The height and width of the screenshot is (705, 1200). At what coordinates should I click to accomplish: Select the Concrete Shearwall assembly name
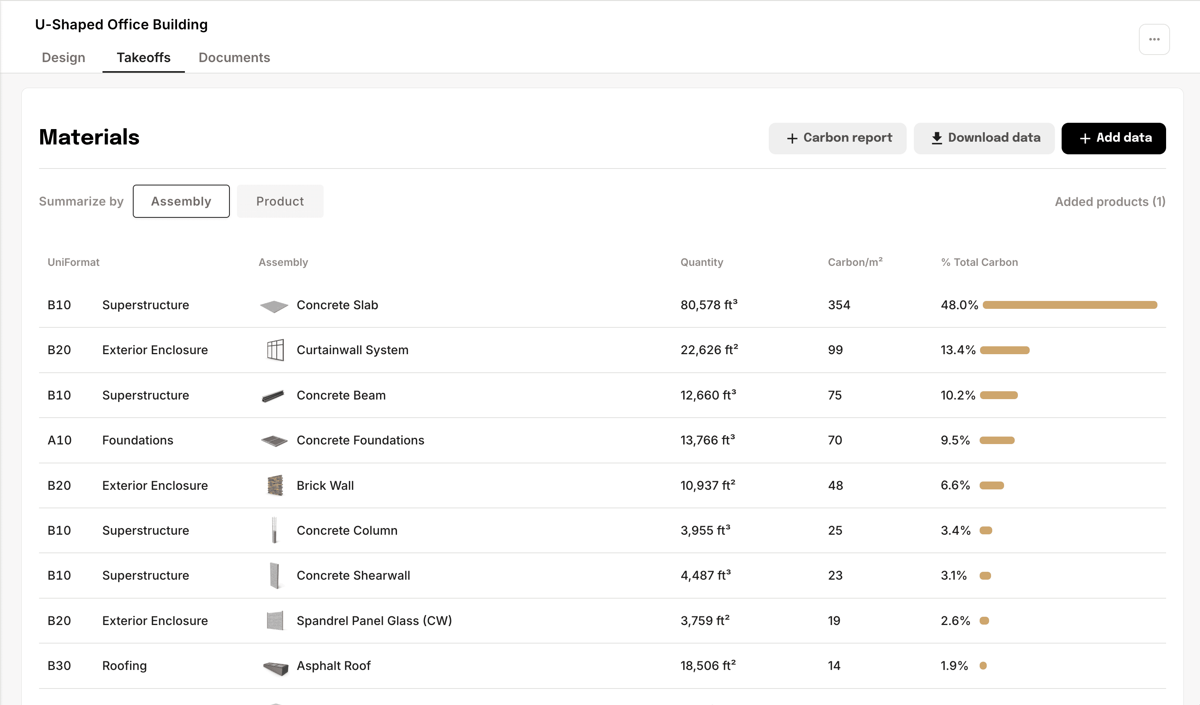tap(353, 575)
